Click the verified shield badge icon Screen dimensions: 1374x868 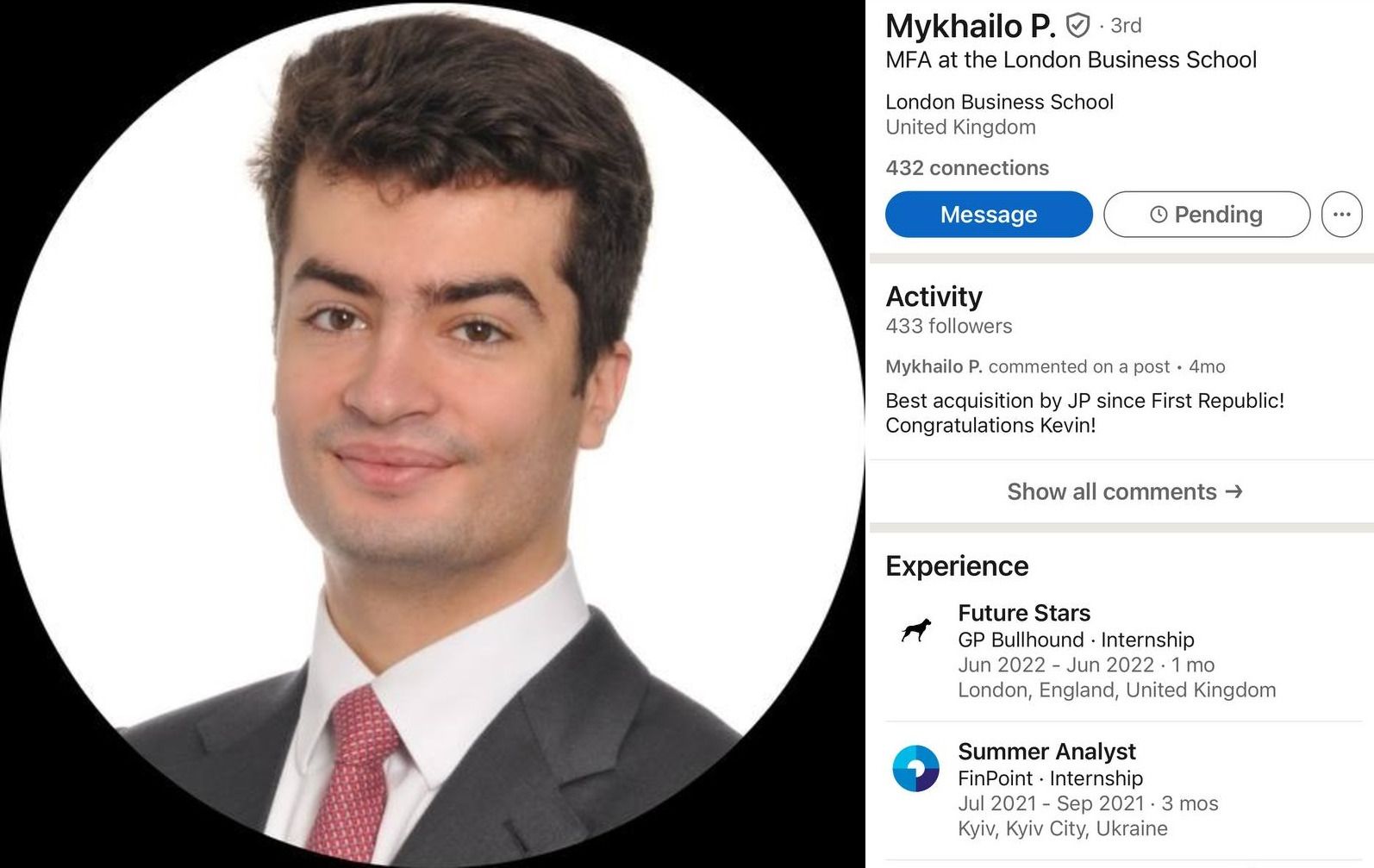click(1077, 26)
